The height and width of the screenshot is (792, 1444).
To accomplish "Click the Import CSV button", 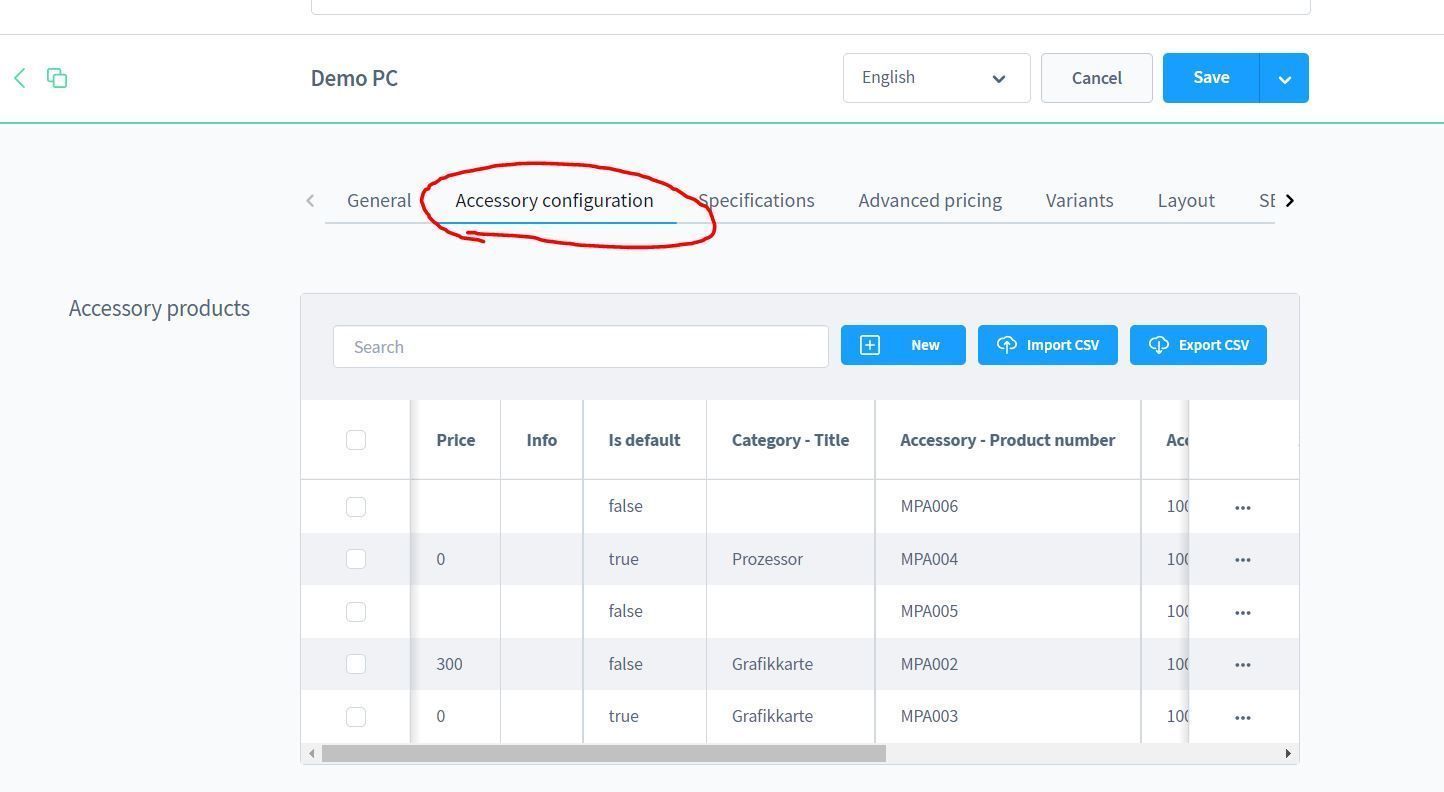I will coord(1047,345).
